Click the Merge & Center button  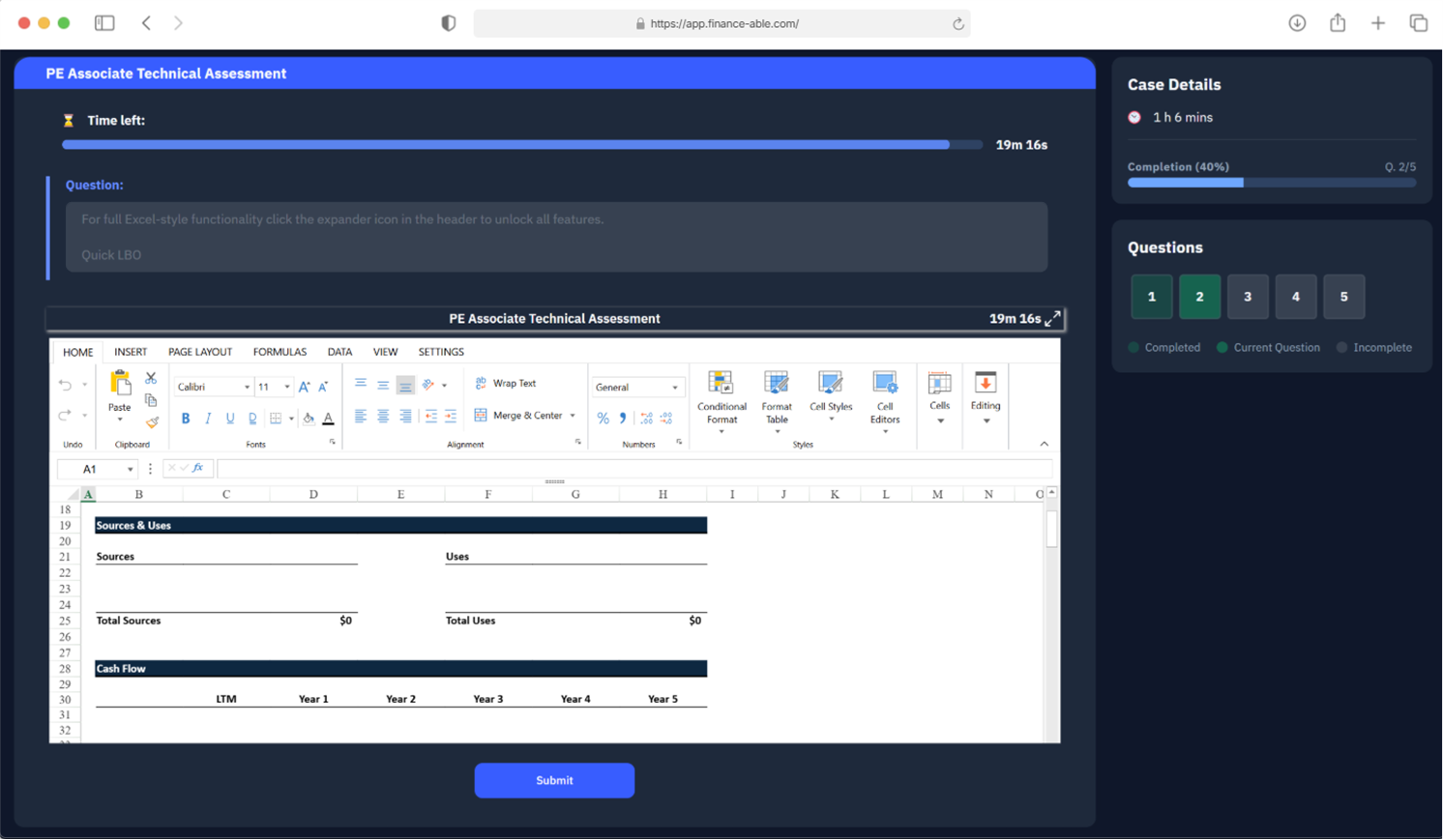[518, 416]
